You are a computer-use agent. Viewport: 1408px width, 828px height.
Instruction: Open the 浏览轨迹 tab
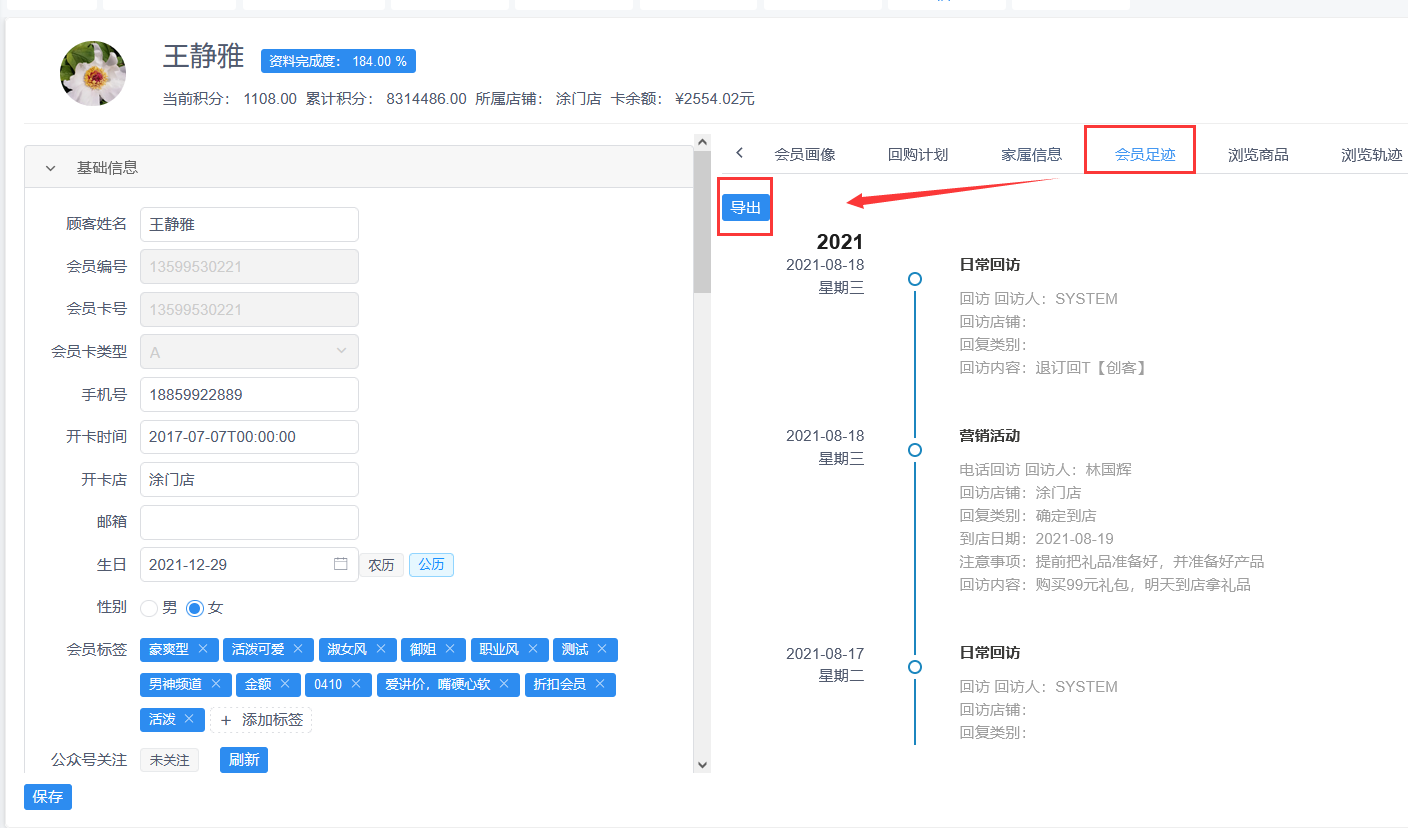[x=1372, y=154]
